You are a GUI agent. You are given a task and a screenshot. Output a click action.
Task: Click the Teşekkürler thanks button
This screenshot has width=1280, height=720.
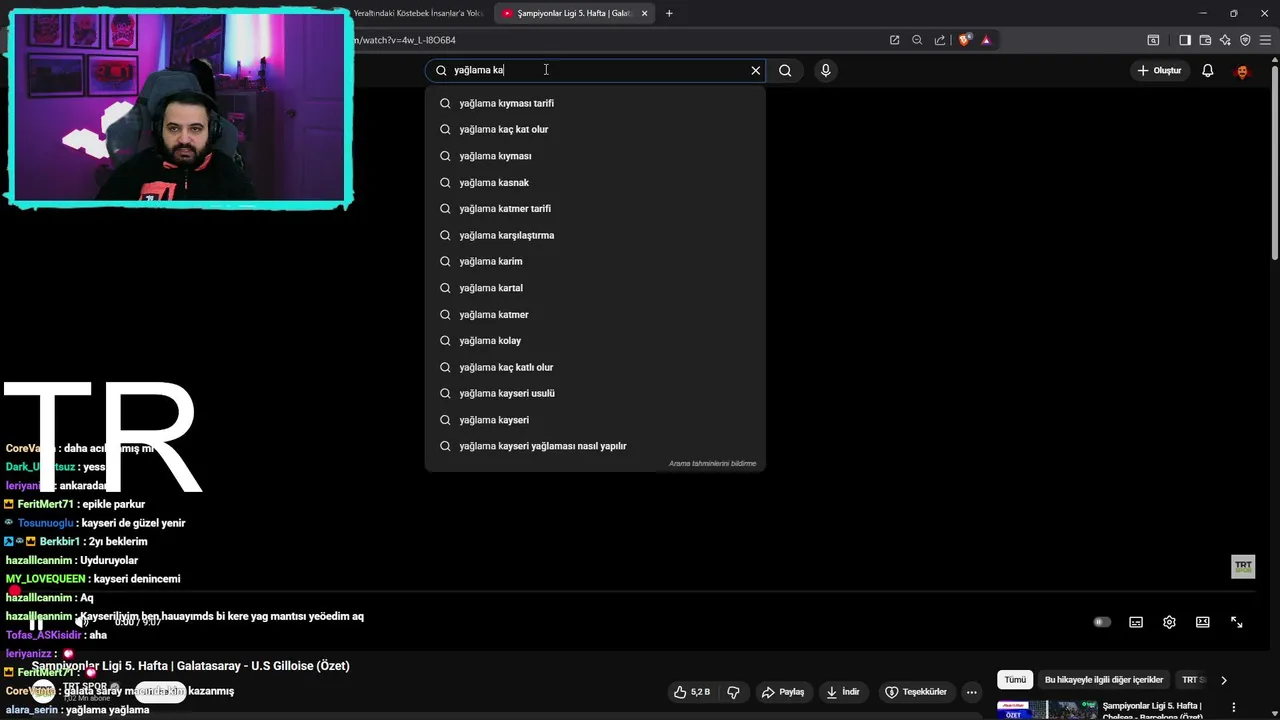tap(915, 692)
